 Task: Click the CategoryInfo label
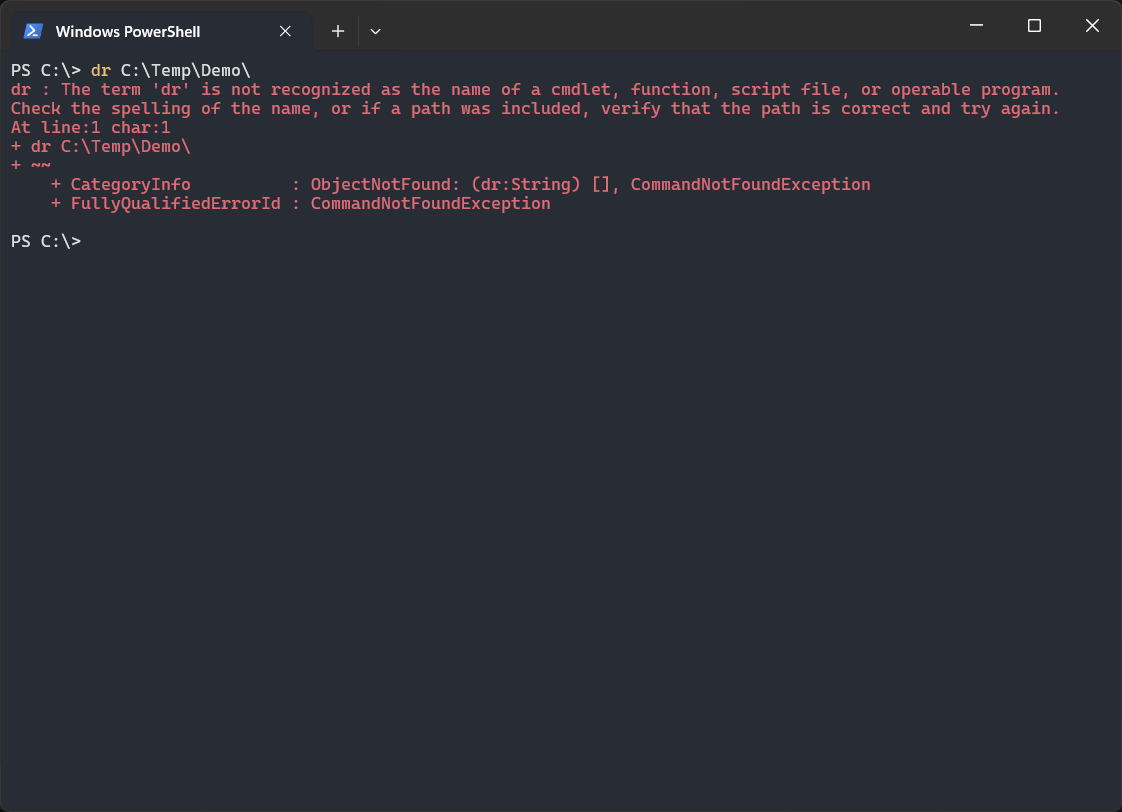click(130, 185)
